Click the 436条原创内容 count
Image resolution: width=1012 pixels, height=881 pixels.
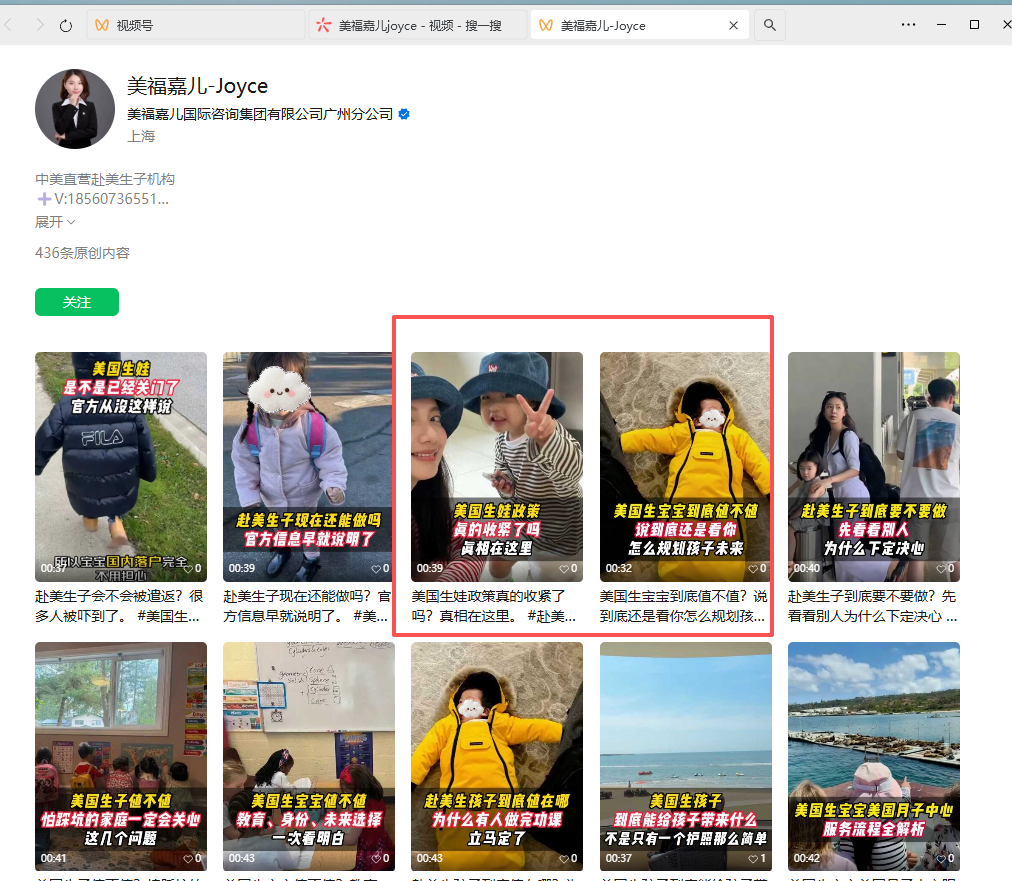pos(82,253)
